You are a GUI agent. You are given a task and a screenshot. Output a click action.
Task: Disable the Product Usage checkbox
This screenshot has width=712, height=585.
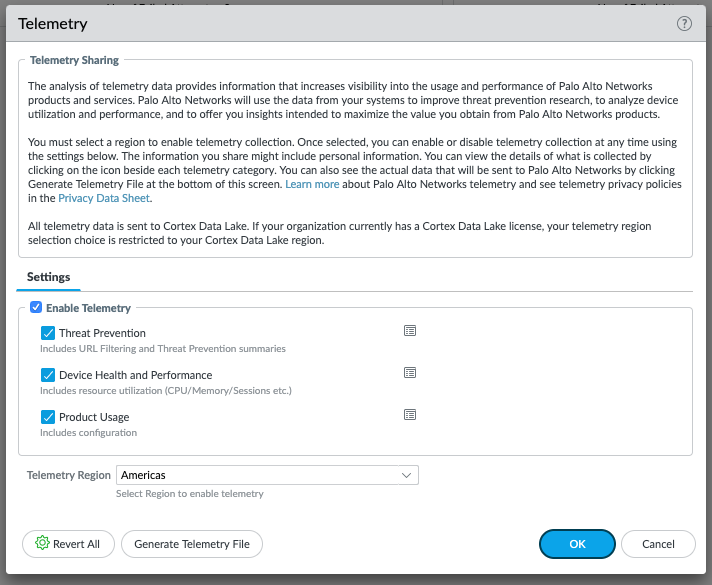(x=48, y=417)
